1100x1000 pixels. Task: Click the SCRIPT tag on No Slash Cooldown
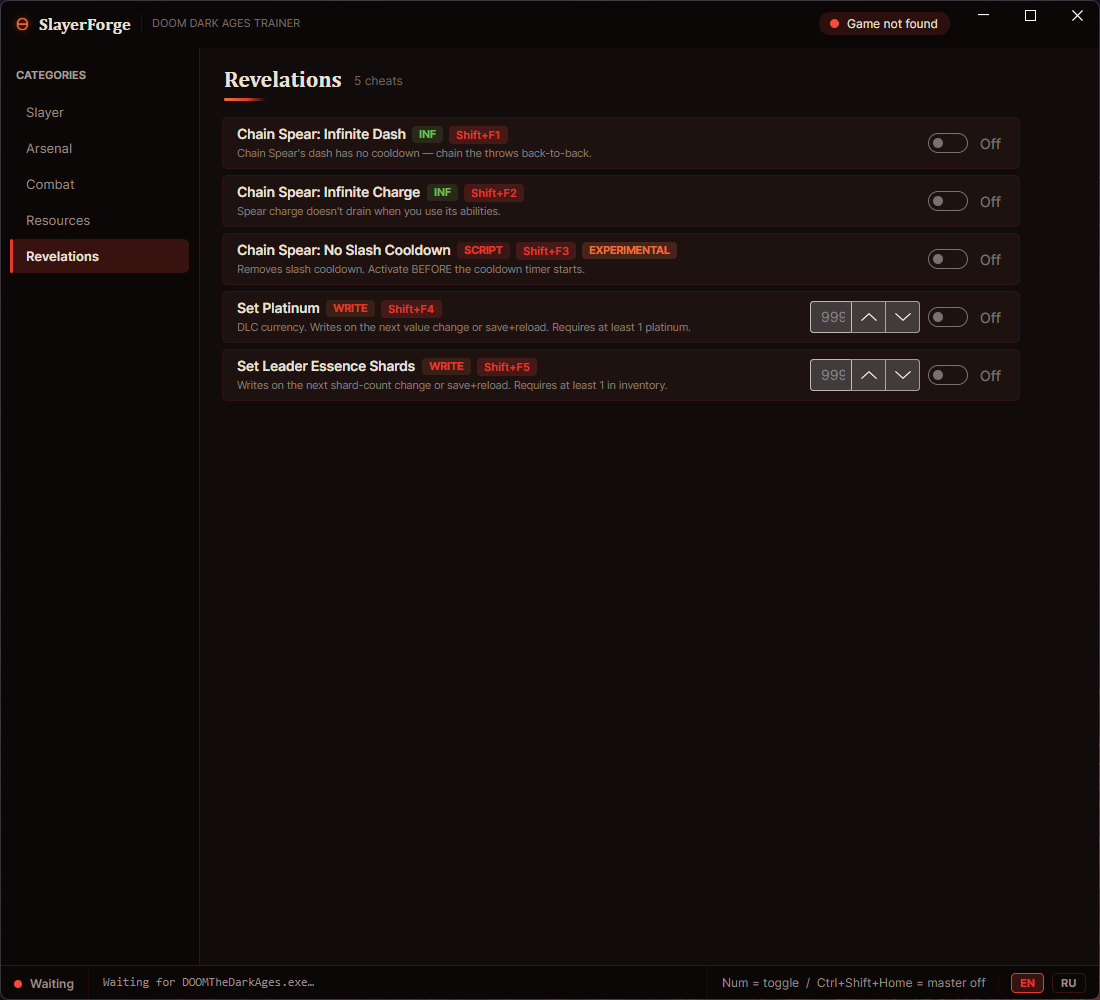(483, 251)
